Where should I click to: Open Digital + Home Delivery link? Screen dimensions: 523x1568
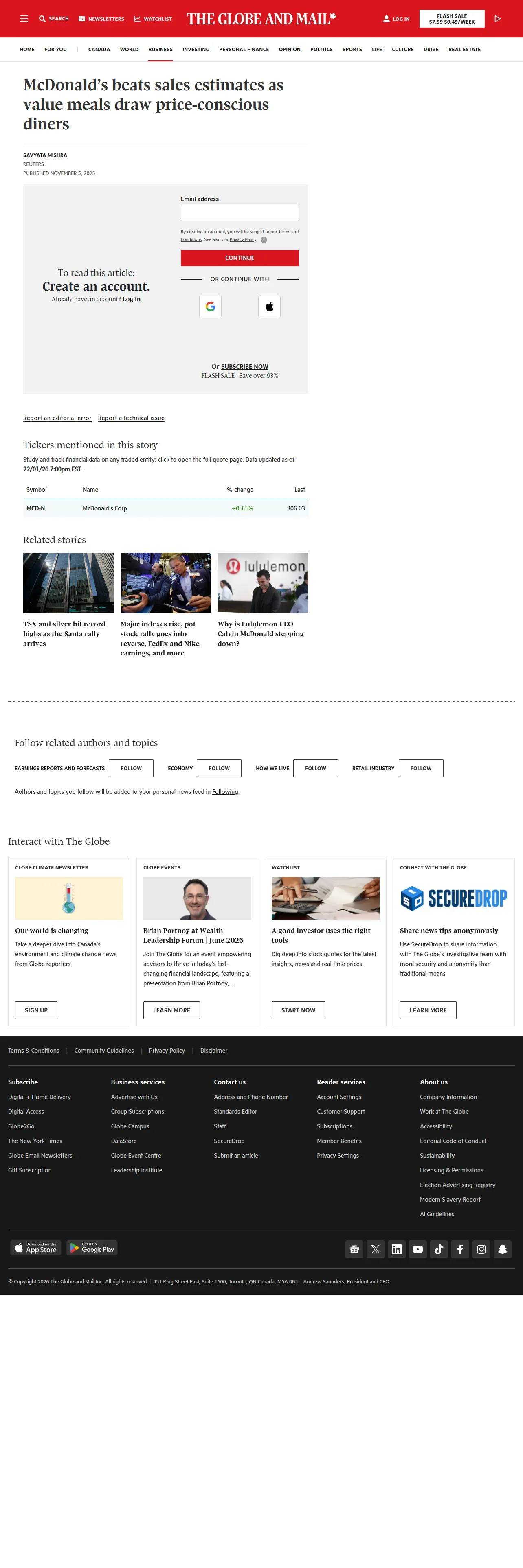point(40,1097)
